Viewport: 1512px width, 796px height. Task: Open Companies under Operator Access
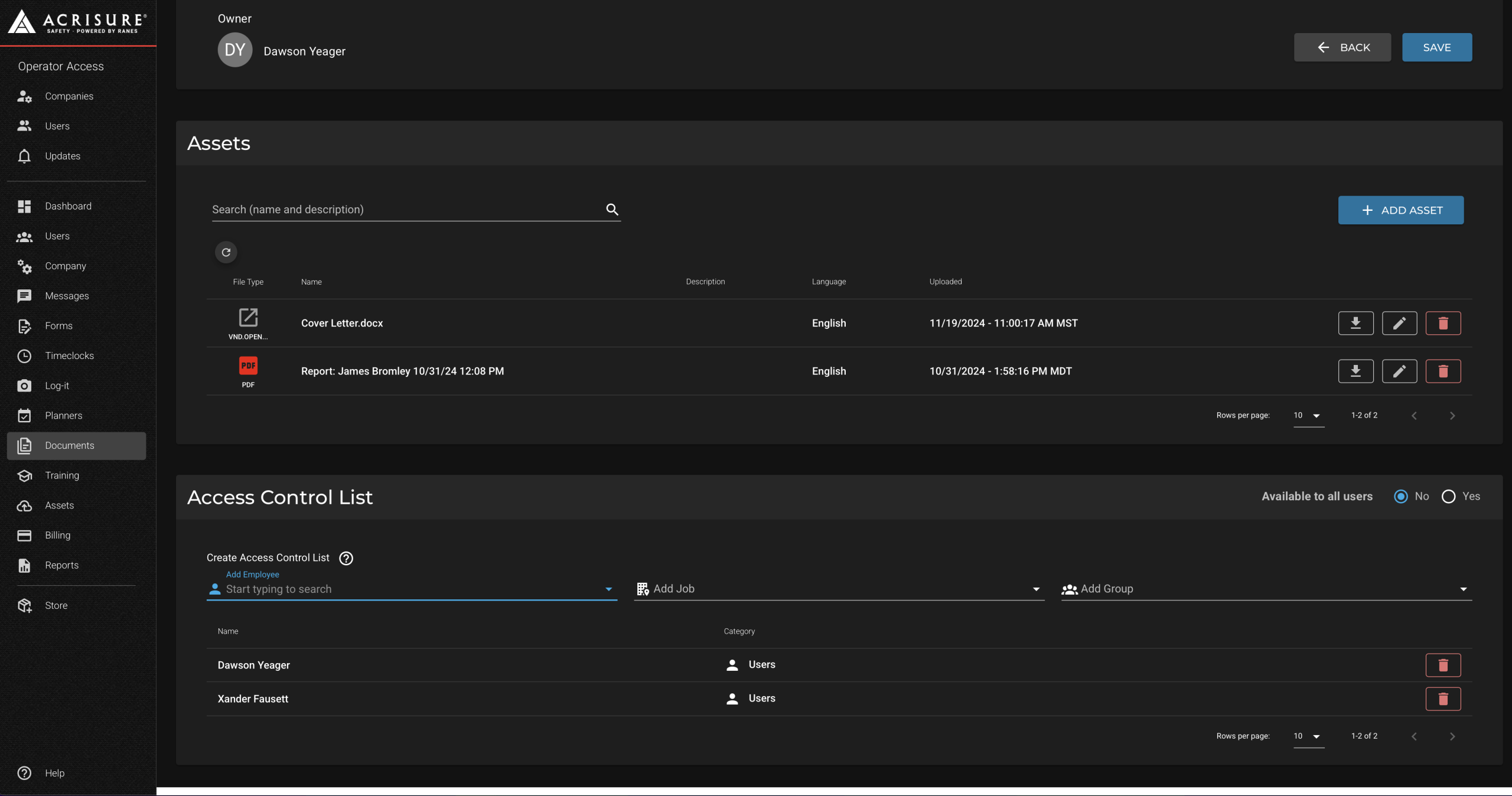click(x=77, y=96)
